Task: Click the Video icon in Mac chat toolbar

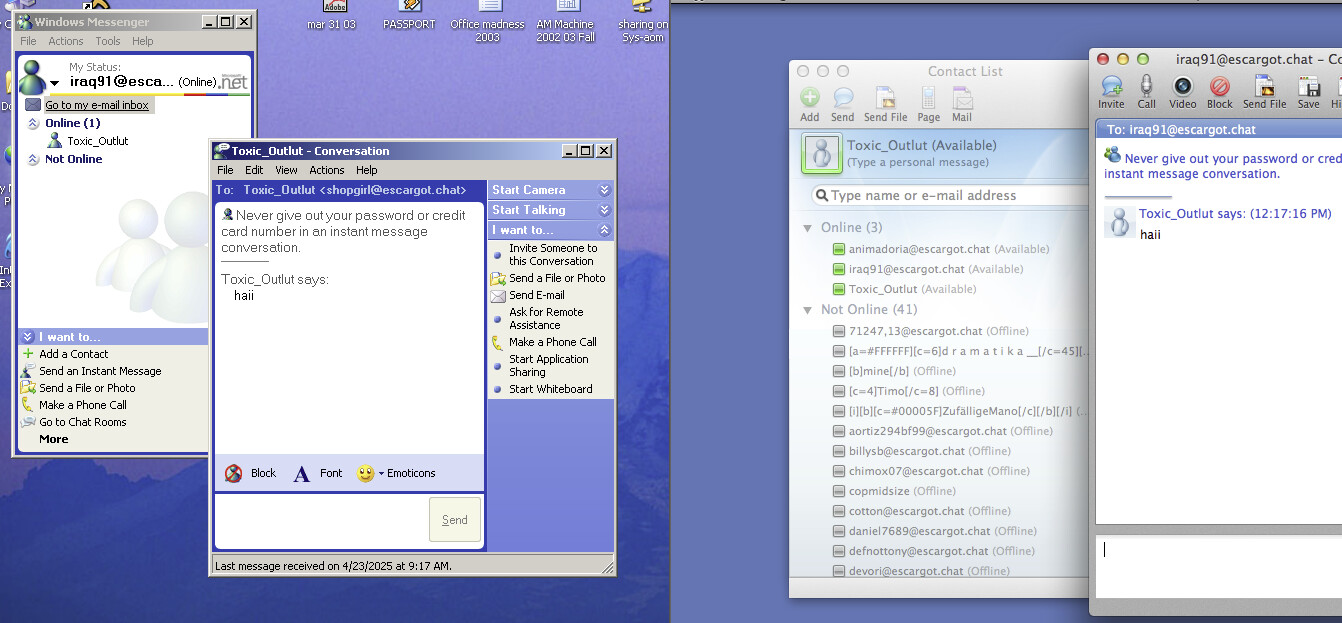Action: pyautogui.click(x=1183, y=86)
